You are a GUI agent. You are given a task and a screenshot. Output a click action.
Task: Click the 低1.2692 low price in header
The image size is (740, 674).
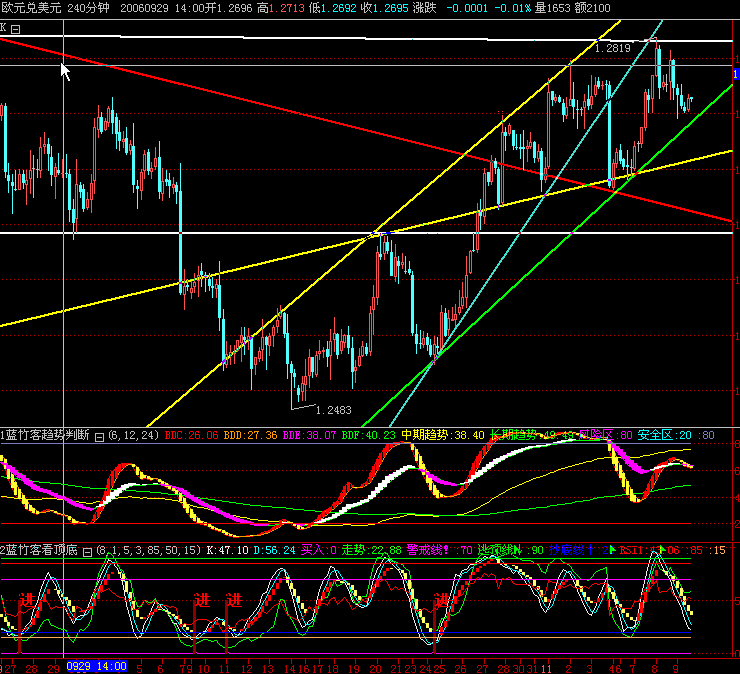pyautogui.click(x=333, y=8)
